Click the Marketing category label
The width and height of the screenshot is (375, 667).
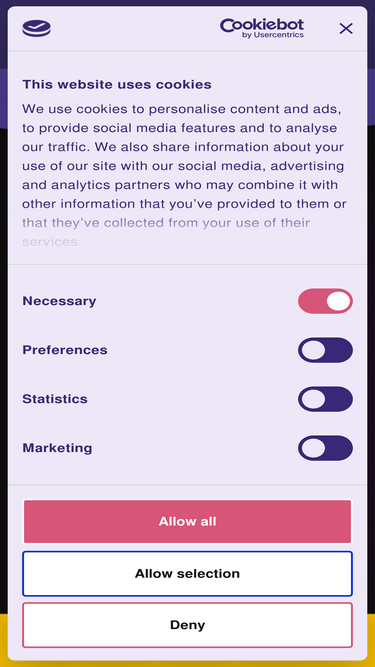(57, 448)
